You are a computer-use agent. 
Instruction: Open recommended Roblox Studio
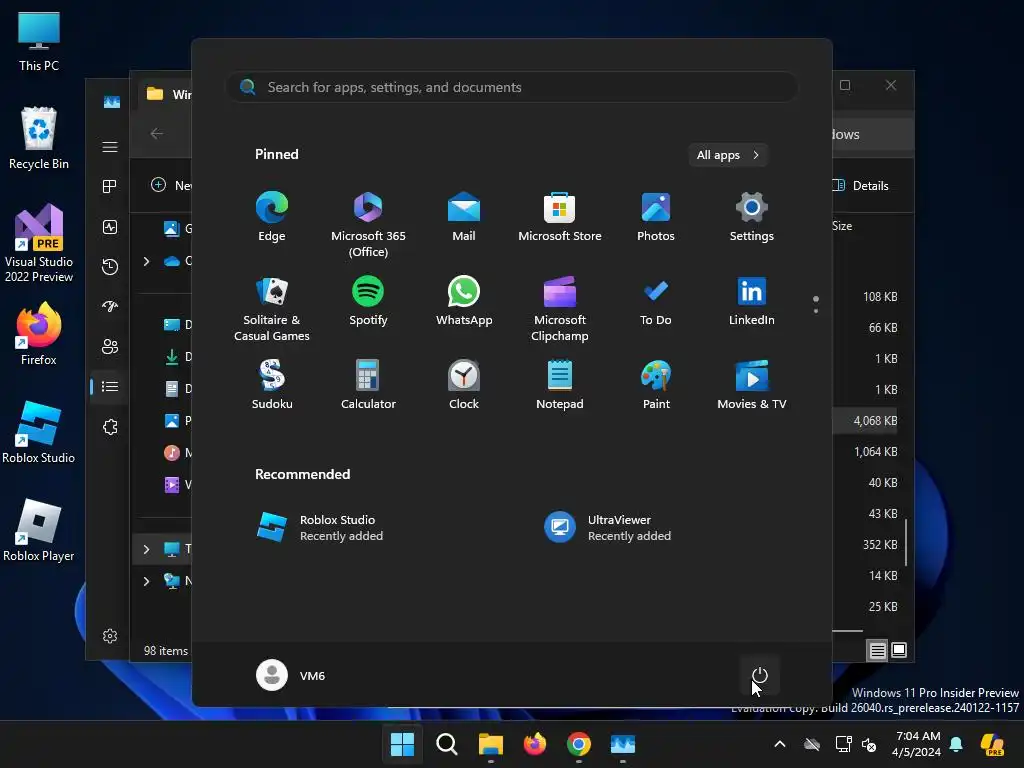point(320,528)
